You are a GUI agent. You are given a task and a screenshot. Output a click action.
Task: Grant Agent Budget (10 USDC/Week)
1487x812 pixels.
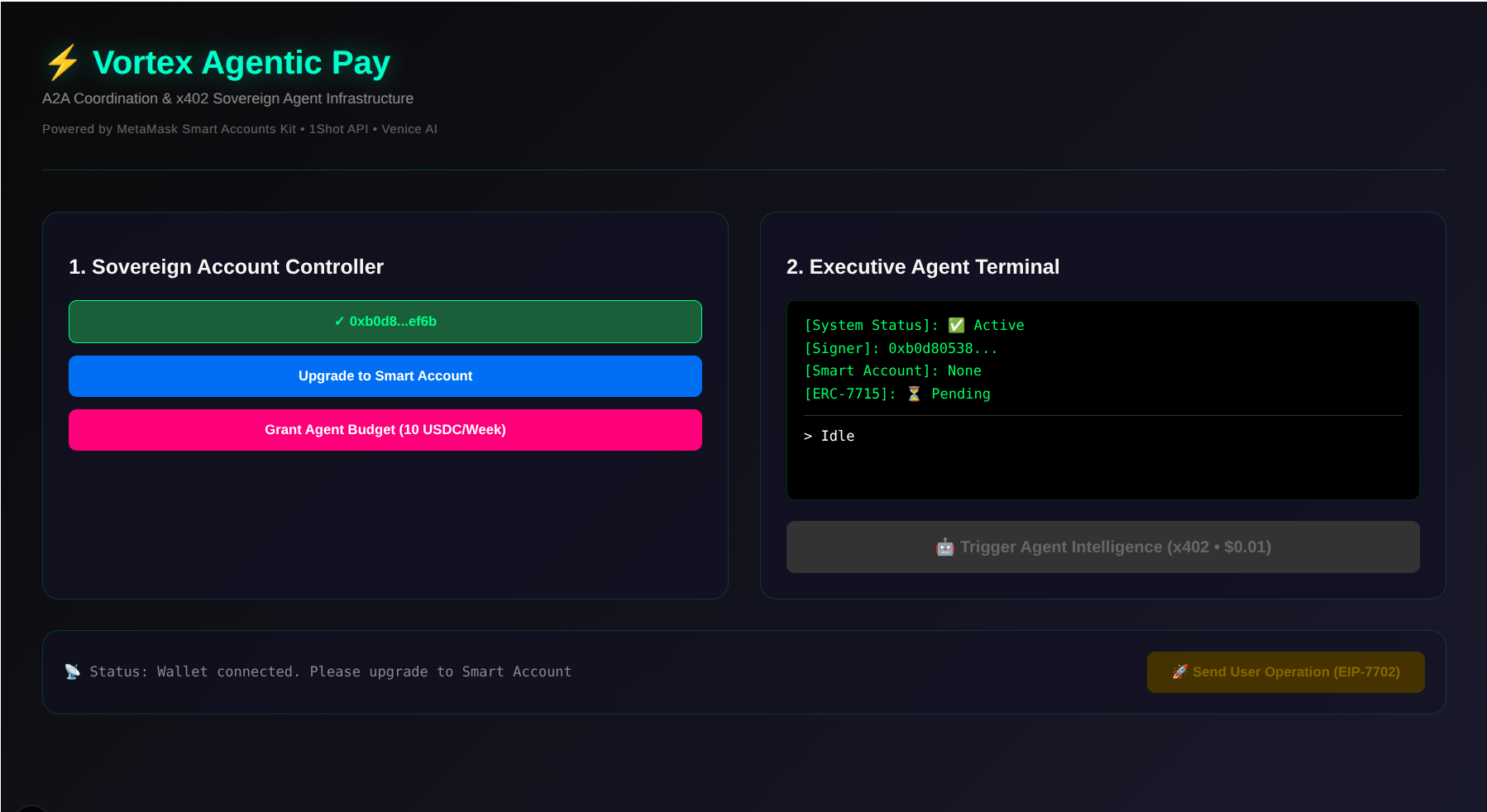point(385,430)
